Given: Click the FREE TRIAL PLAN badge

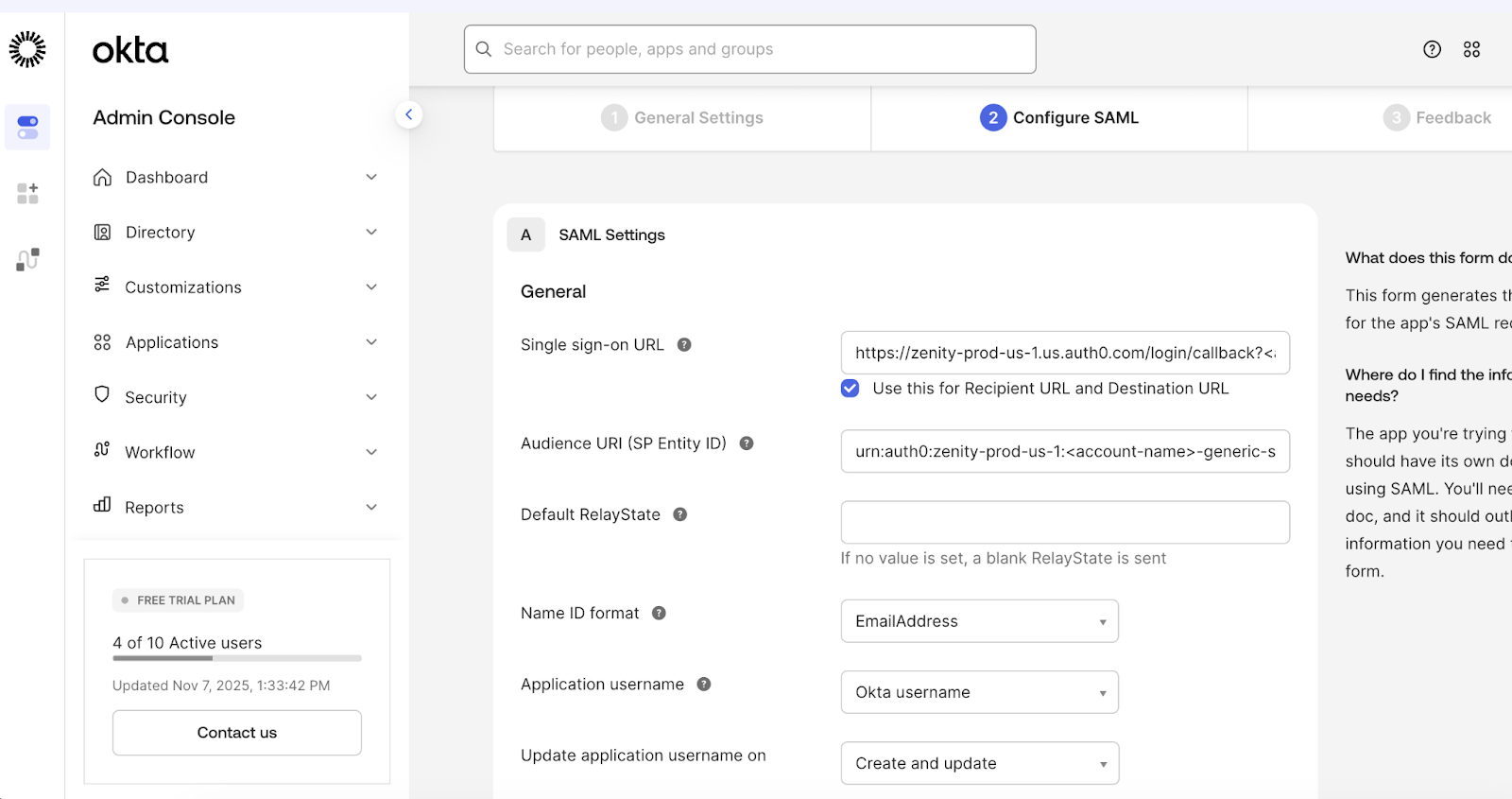Looking at the screenshot, I should pos(178,600).
